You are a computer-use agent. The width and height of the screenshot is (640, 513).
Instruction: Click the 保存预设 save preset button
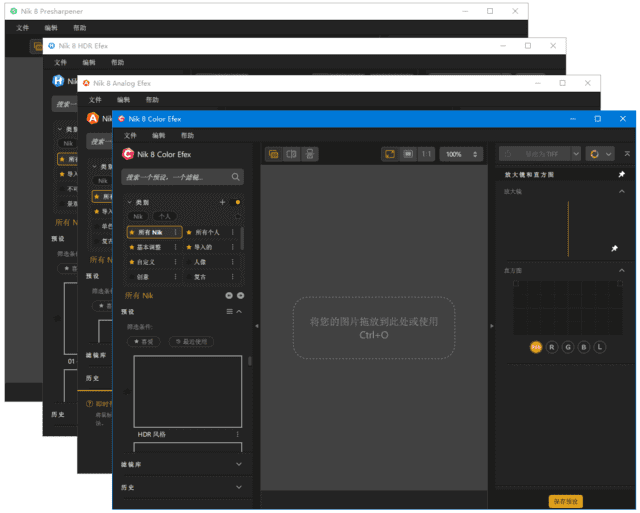[565, 501]
